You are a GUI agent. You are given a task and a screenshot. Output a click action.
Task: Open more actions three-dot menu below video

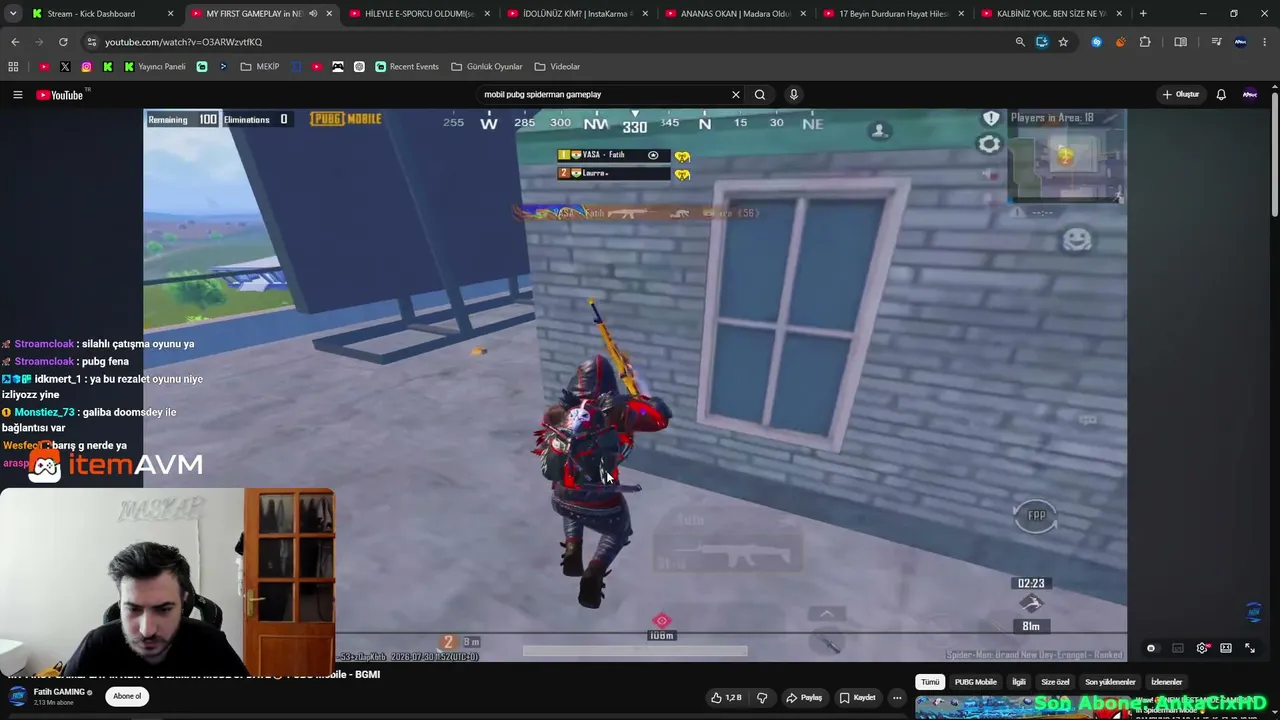point(897,698)
